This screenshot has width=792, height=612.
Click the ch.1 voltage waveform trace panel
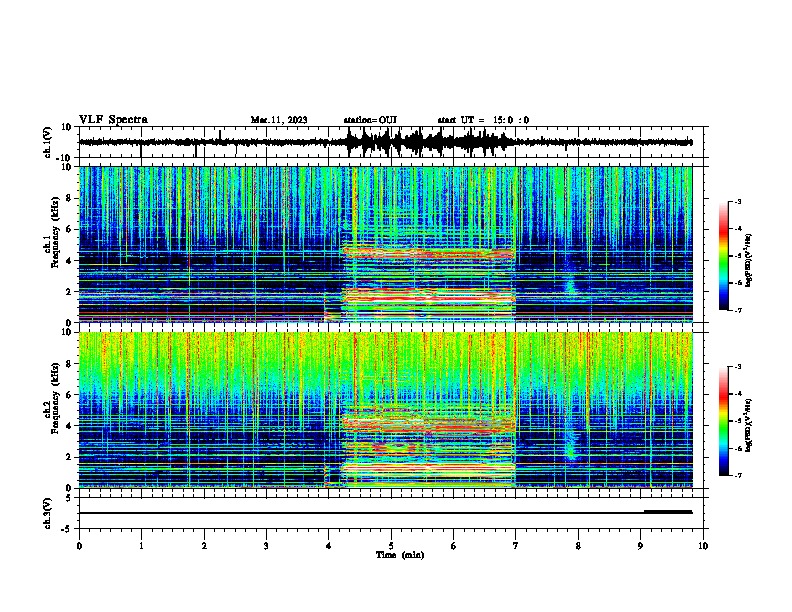click(x=390, y=142)
